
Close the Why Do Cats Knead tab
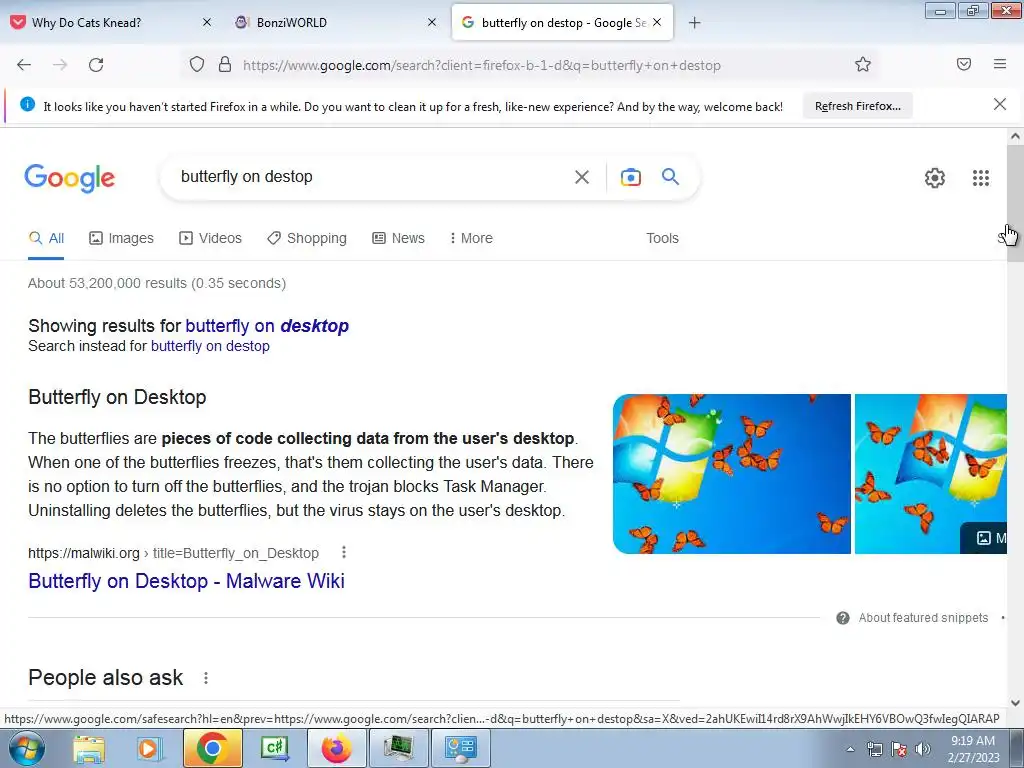point(207,22)
